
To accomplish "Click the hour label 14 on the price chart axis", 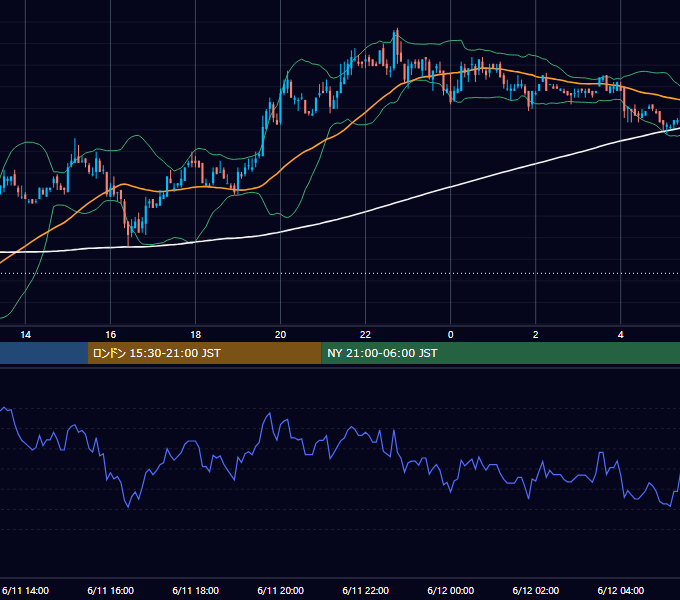I will [26, 335].
